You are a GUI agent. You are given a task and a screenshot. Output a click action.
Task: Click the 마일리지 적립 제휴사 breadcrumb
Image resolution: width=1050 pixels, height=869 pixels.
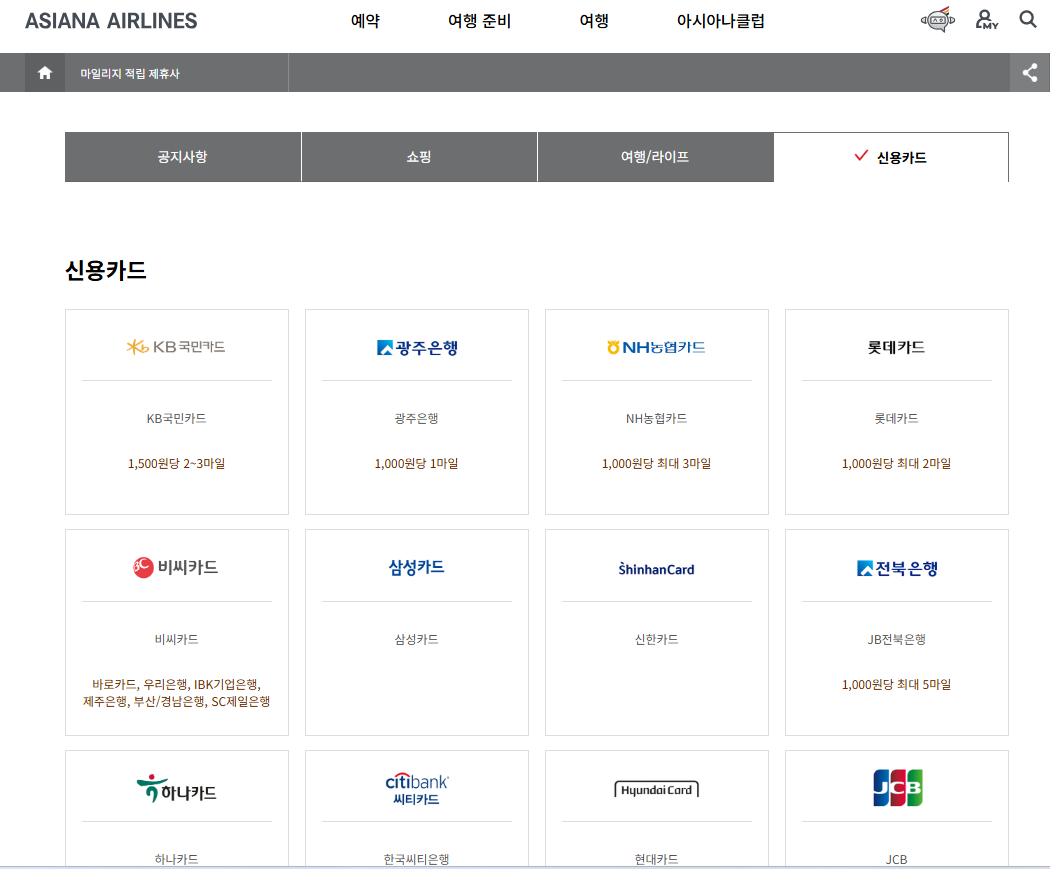[x=130, y=74]
